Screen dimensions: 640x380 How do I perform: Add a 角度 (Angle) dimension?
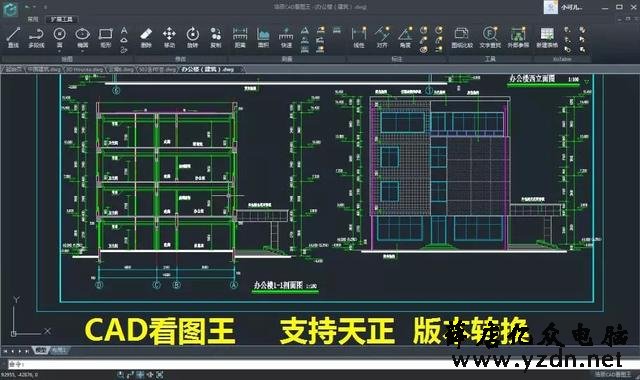click(405, 38)
